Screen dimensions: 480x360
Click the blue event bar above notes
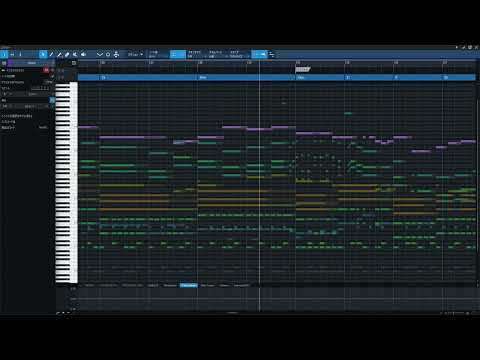click(277, 77)
